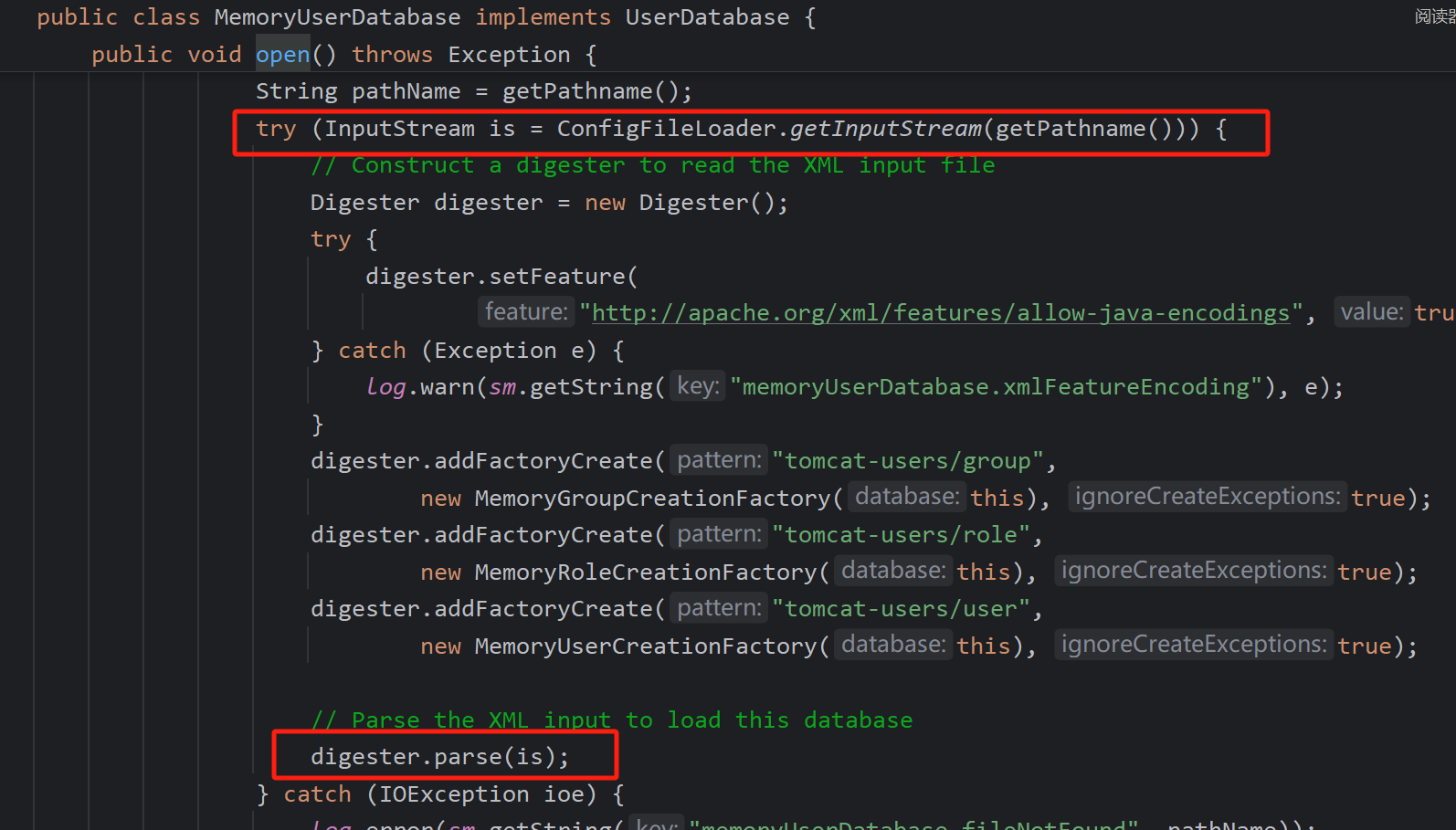Click the "memoryUserDatabase.xmlFeatureEncoding" string
Viewport: 1456px width, 830px height.
996,387
